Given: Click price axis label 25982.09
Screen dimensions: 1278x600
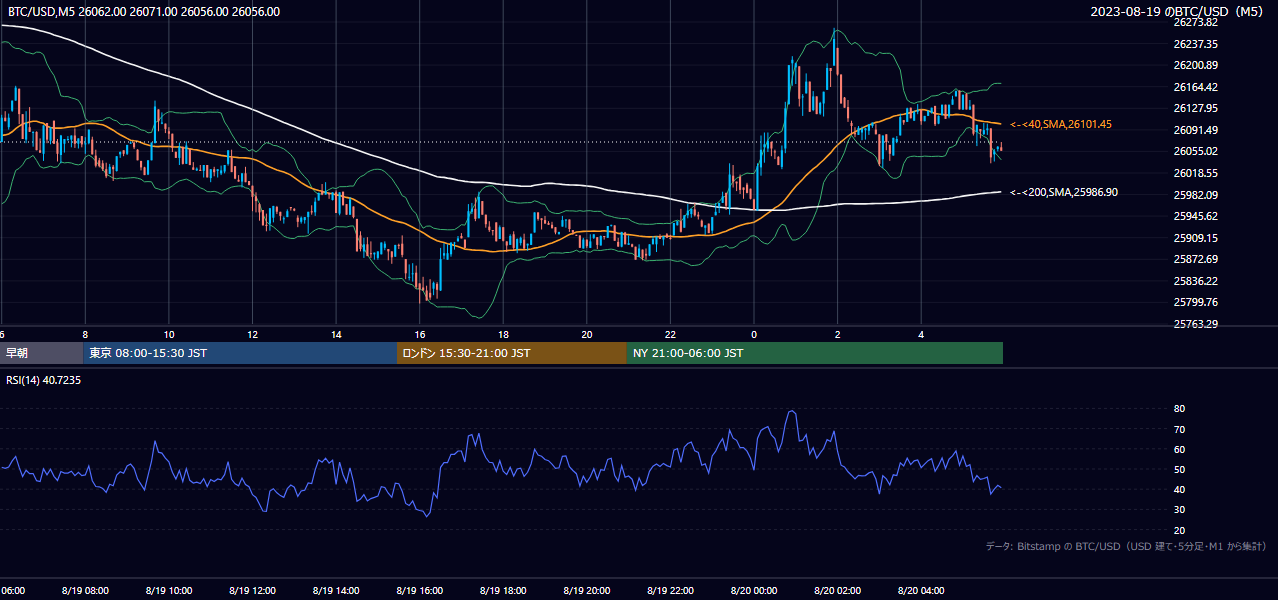Looking at the screenshot, I should (x=1195, y=195).
